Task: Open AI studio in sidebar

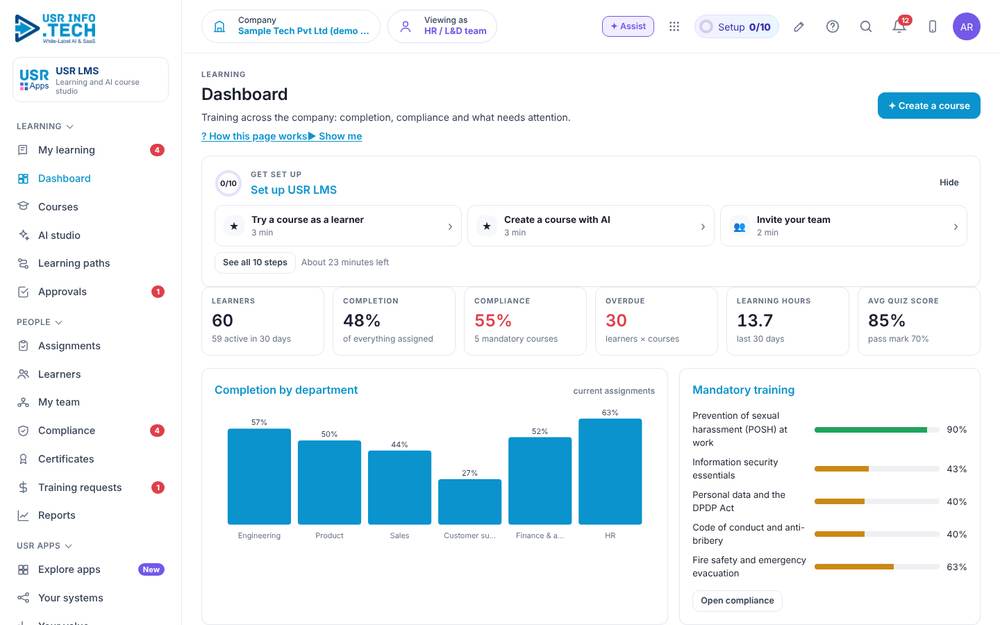Action: click(x=91, y=235)
